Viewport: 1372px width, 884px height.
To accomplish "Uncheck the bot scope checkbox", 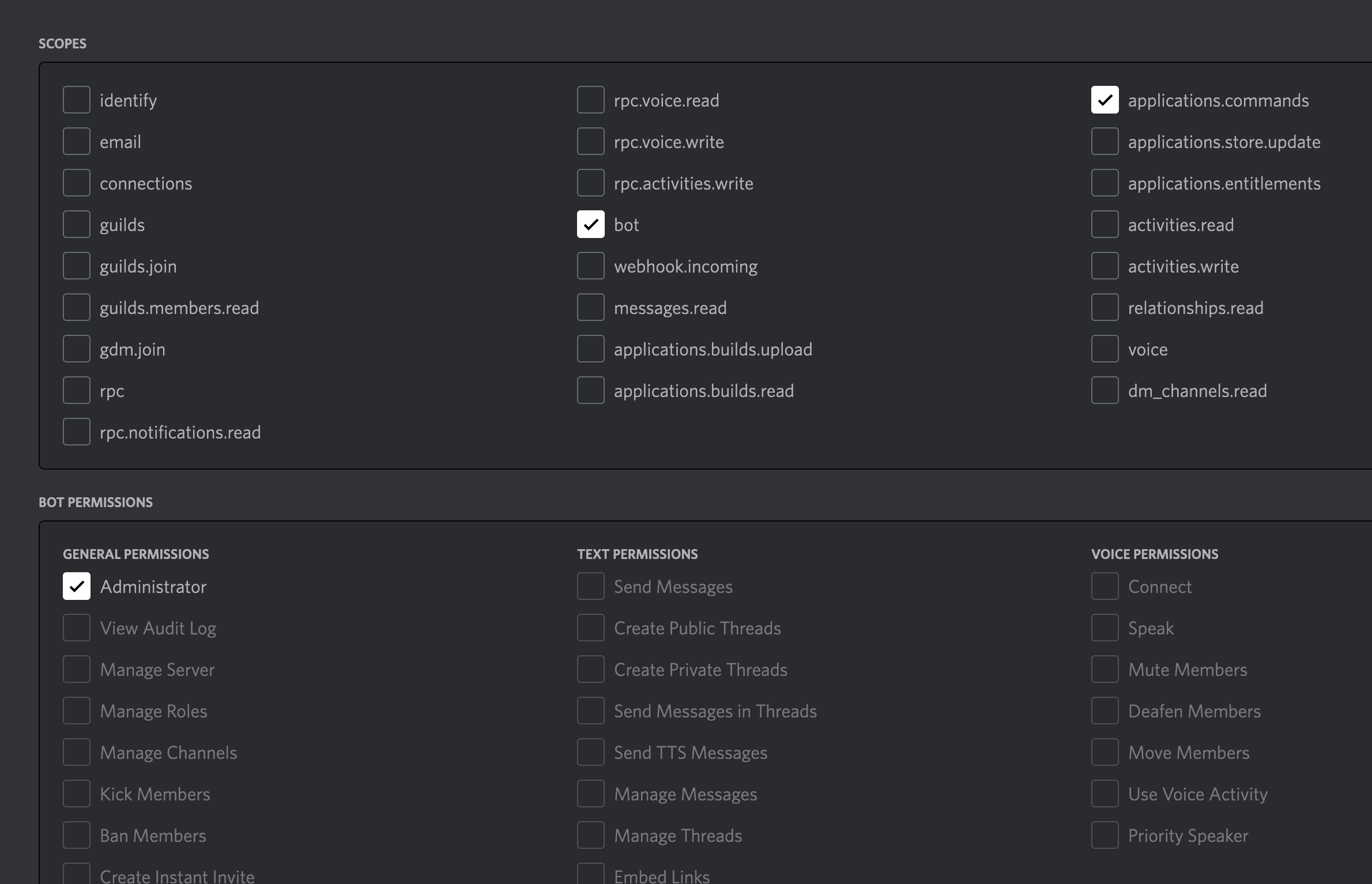I will click(591, 225).
